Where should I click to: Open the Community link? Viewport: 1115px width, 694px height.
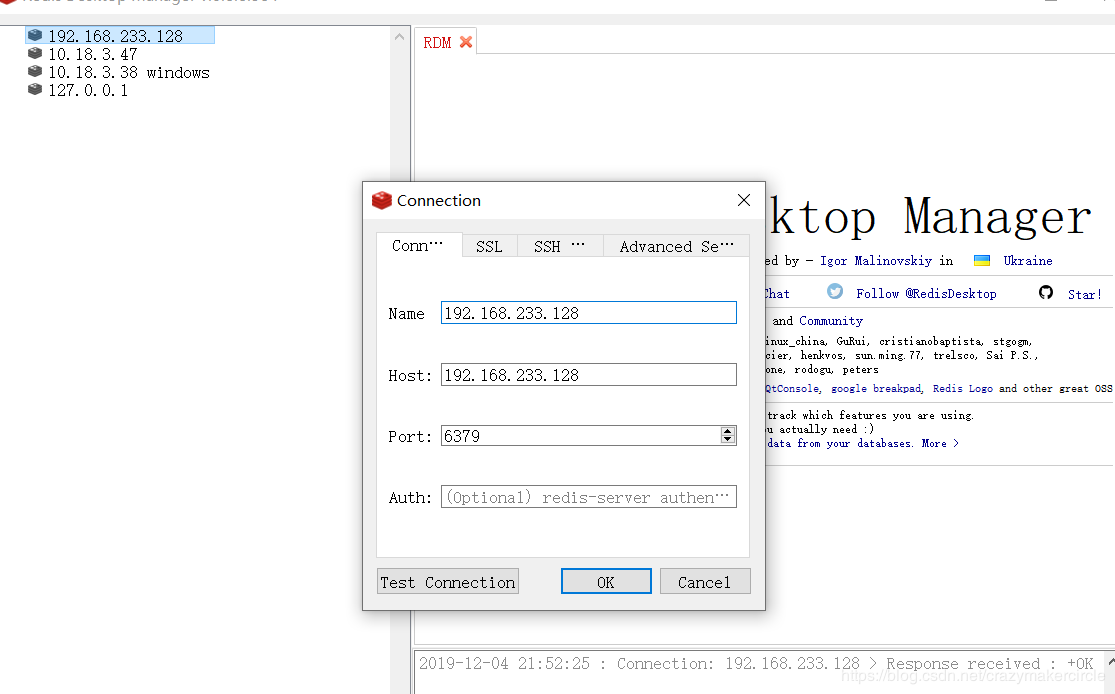click(831, 321)
